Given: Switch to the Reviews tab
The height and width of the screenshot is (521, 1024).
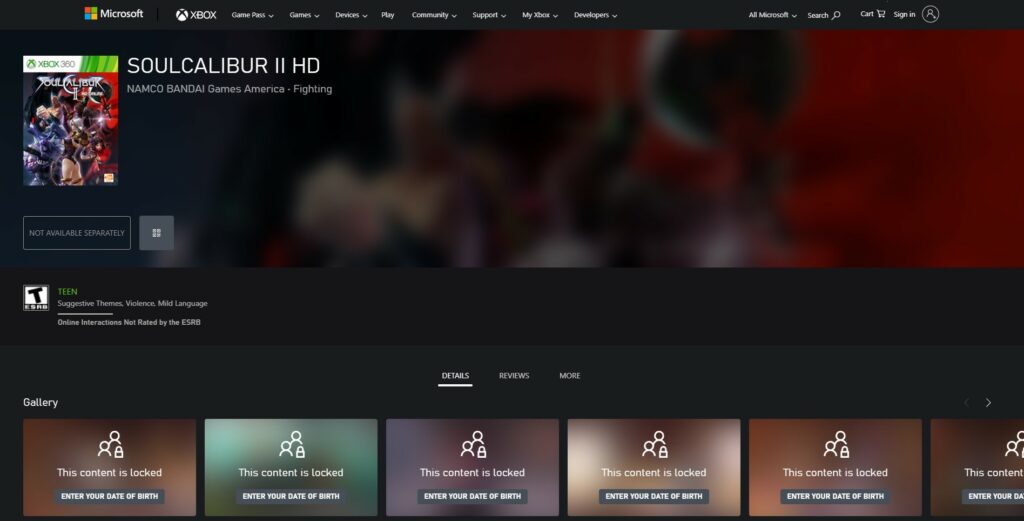Looking at the screenshot, I should (x=514, y=376).
